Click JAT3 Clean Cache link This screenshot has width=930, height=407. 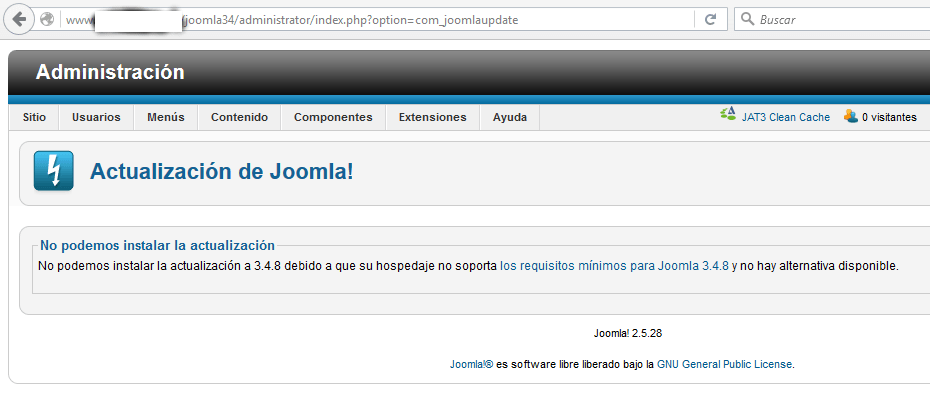(786, 117)
